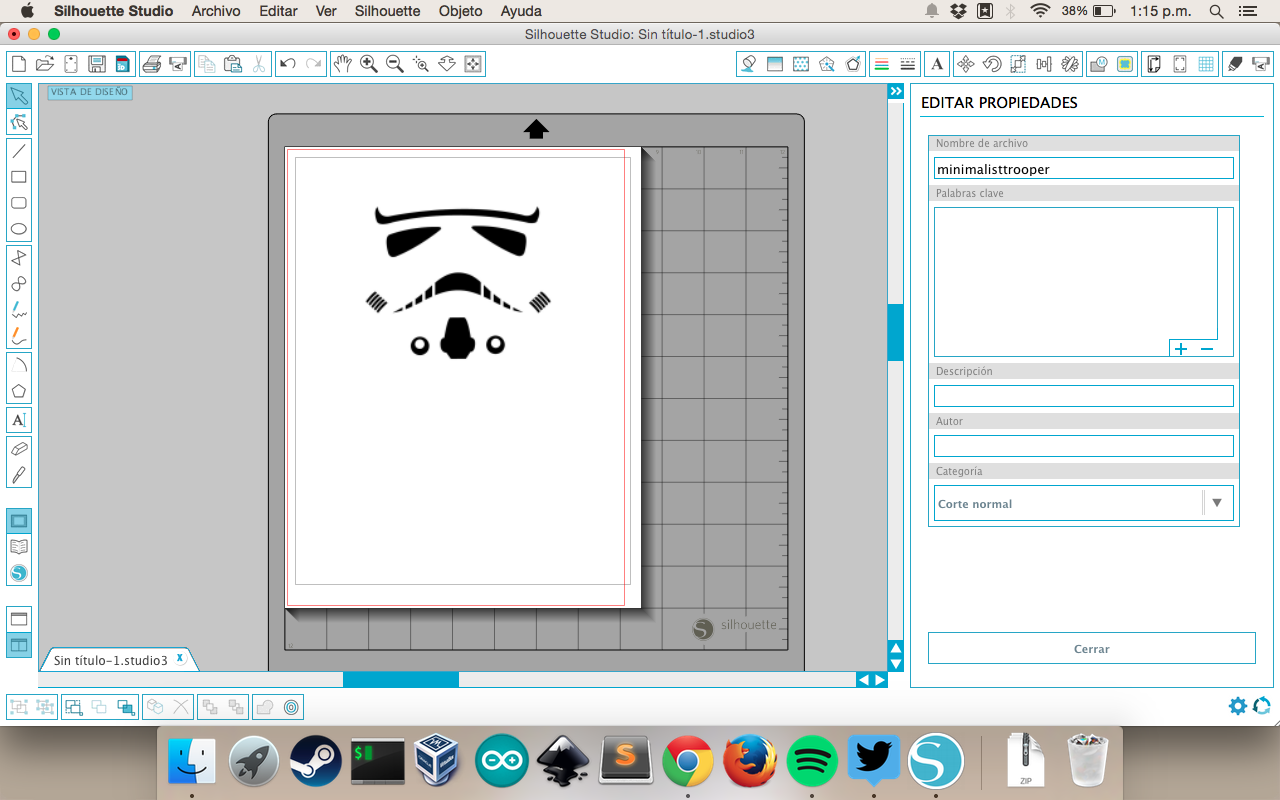Open the Archivo menu
This screenshot has width=1280, height=800.
216,11
